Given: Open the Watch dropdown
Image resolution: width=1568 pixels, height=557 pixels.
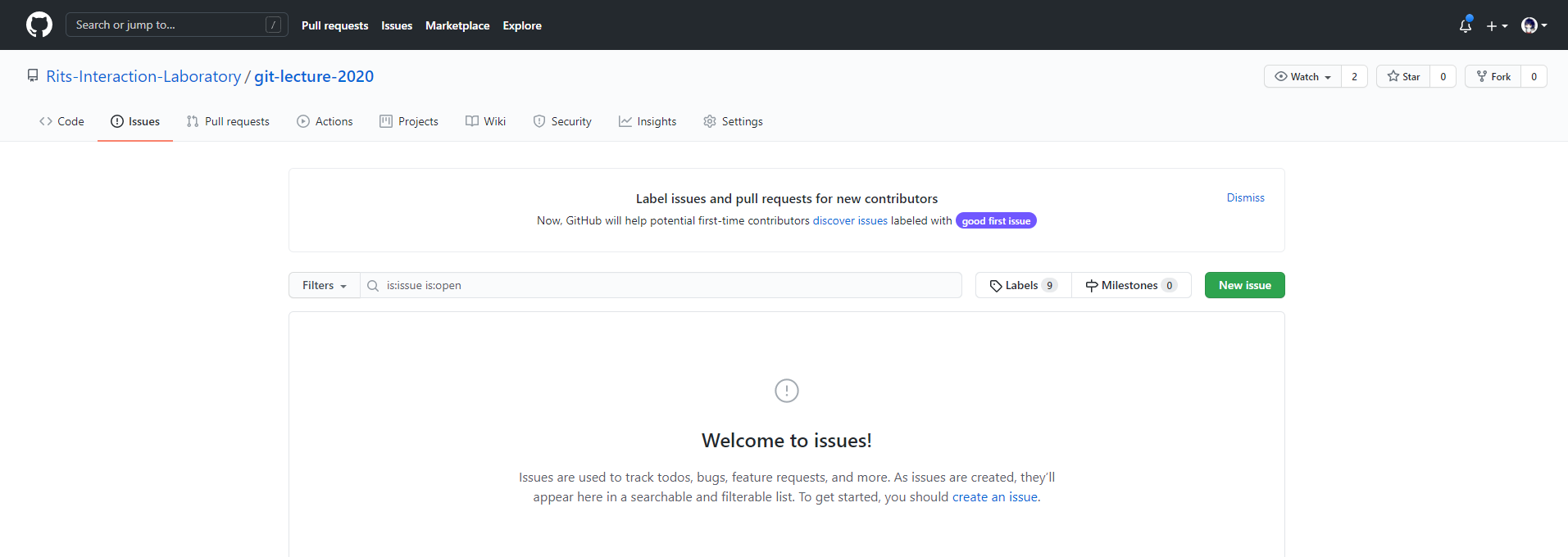Looking at the screenshot, I should (x=1302, y=76).
